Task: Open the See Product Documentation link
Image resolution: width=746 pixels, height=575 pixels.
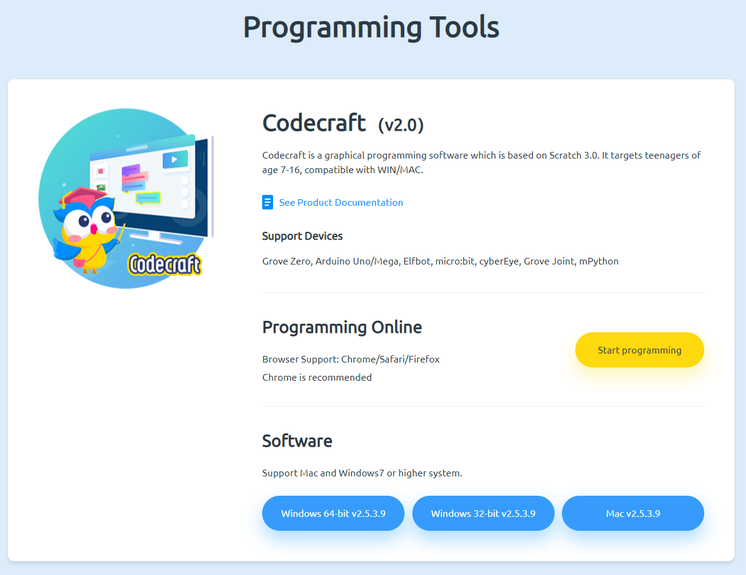Action: point(341,203)
